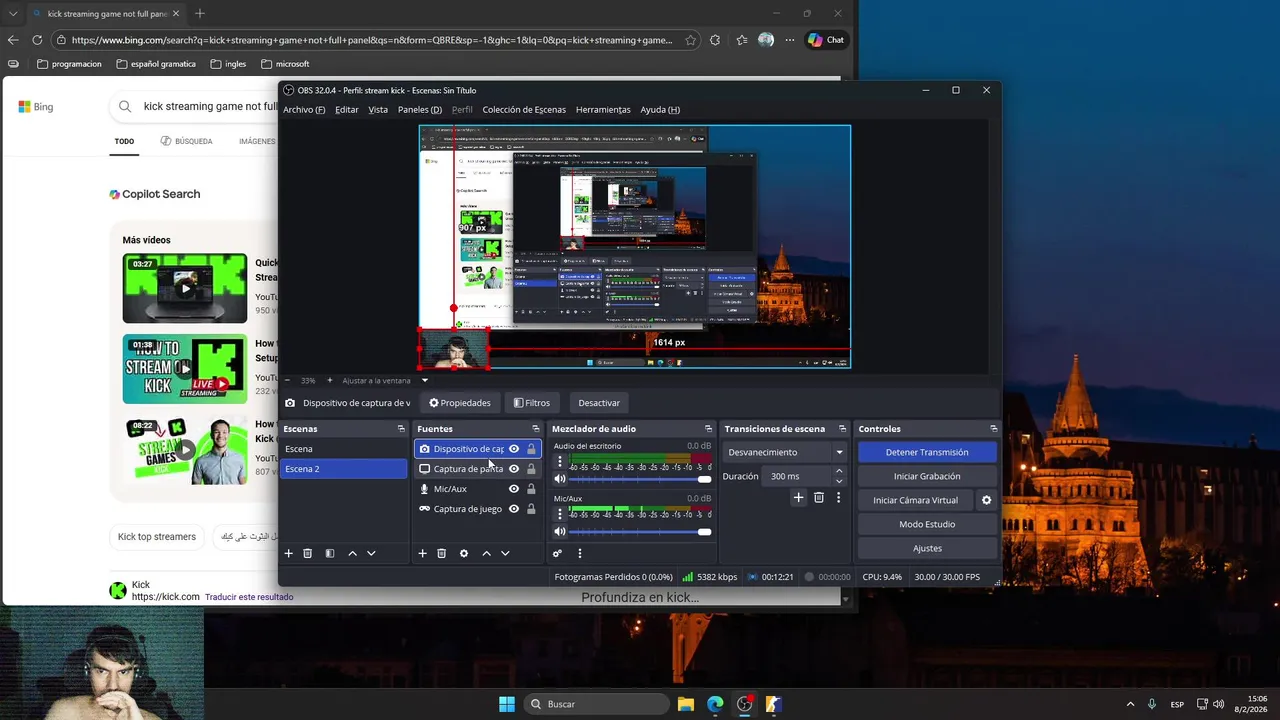The width and height of the screenshot is (1280, 720).
Task: Open the Paneles menu in OBS
Action: (x=420, y=110)
